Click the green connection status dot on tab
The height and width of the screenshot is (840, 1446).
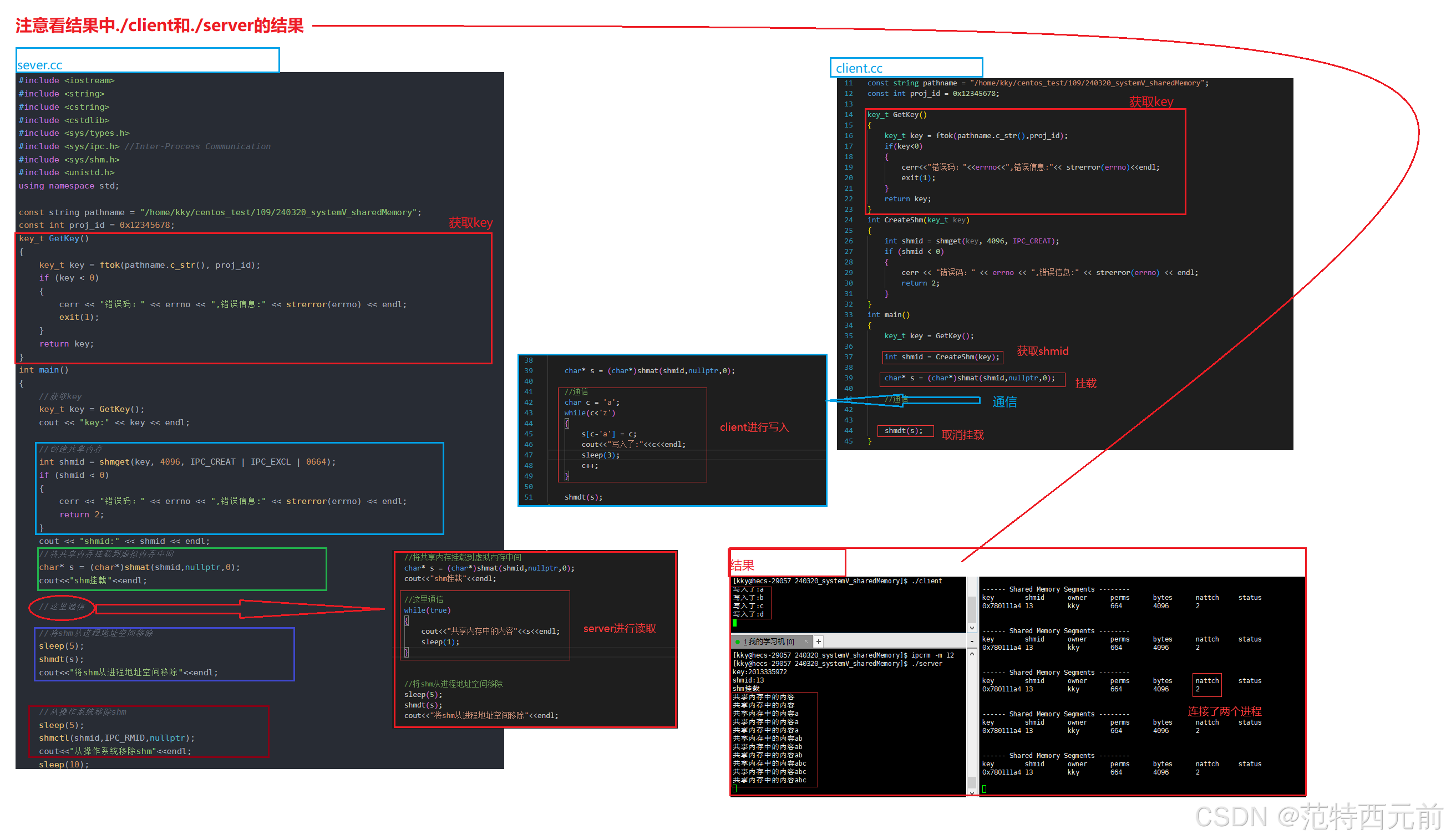click(x=737, y=642)
